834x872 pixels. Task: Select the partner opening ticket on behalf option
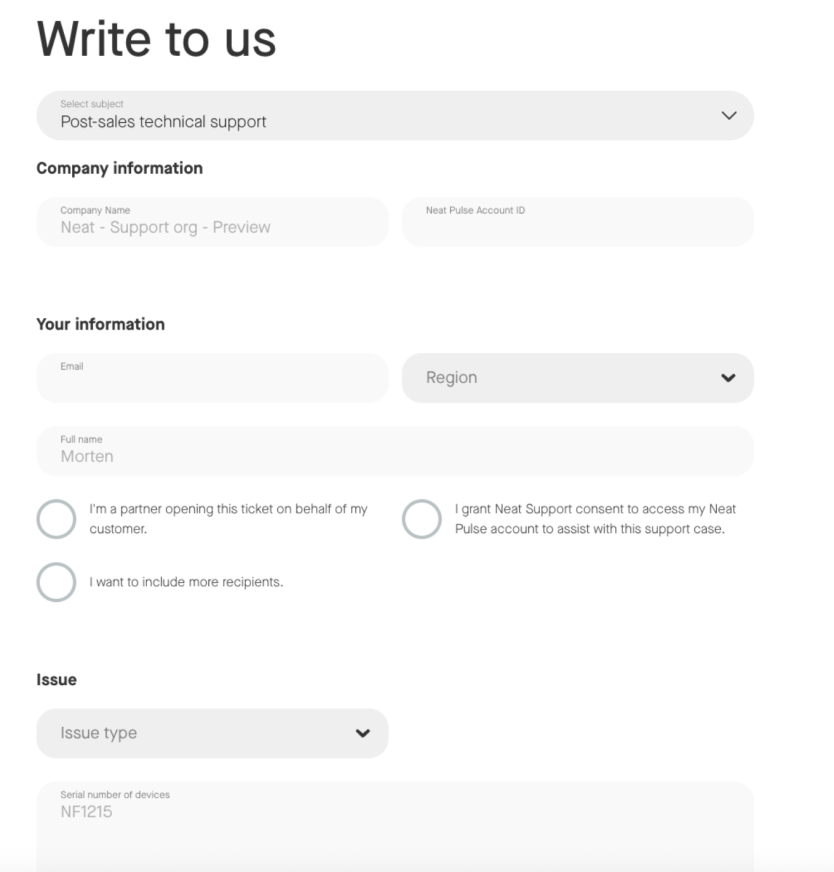(x=57, y=518)
